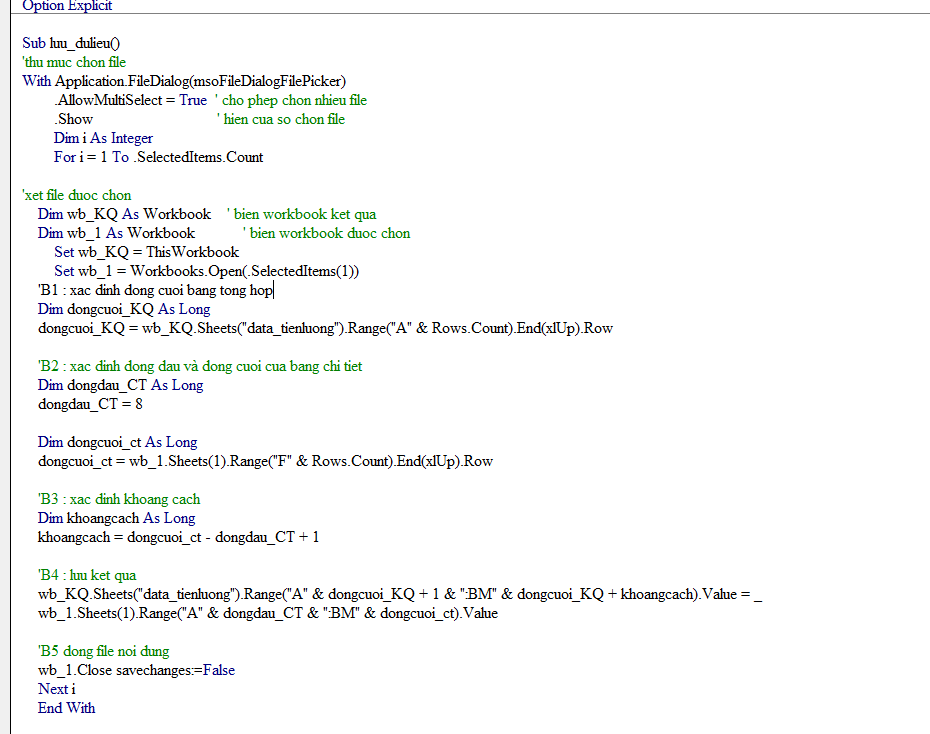Click the 'Dim i As Integer' line
Viewport: 930px width, 734px height.
(103, 138)
